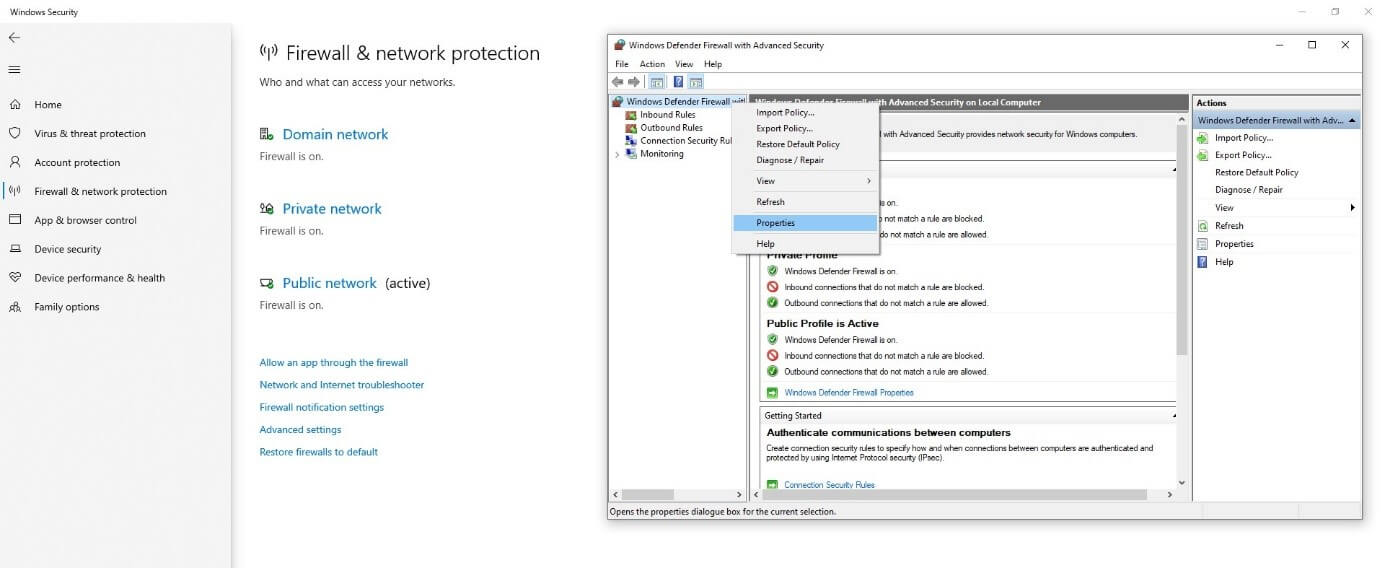Image resolution: width=1385 pixels, height=568 pixels.
Task: Open Public network settings
Action: (x=329, y=283)
